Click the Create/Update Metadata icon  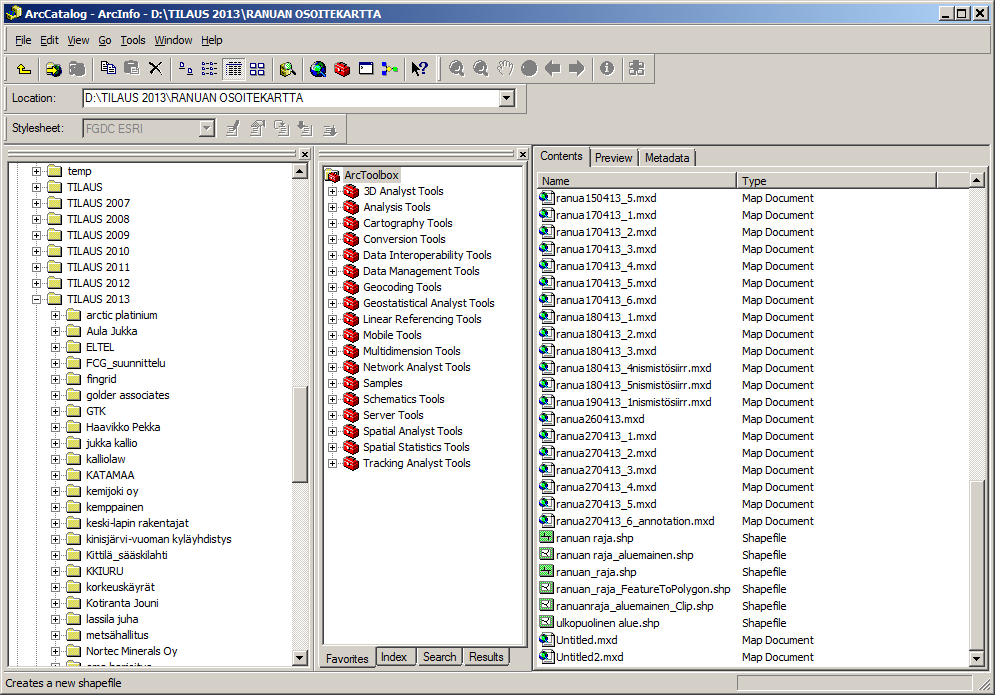[x=281, y=129]
